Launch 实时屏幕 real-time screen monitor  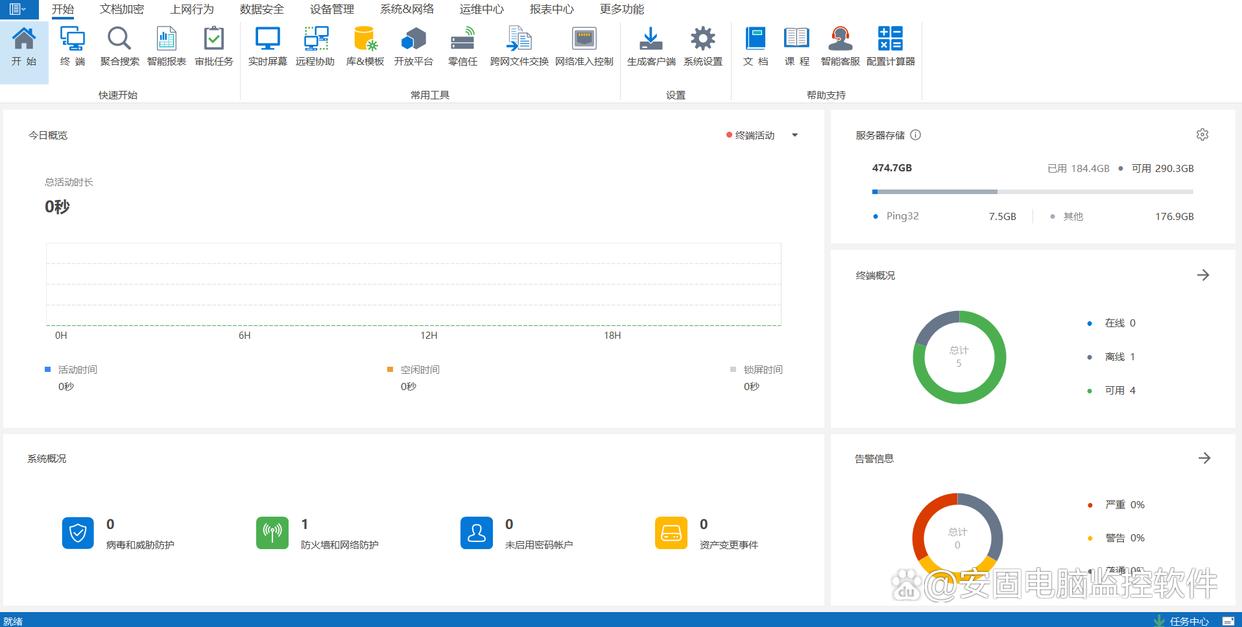click(267, 46)
